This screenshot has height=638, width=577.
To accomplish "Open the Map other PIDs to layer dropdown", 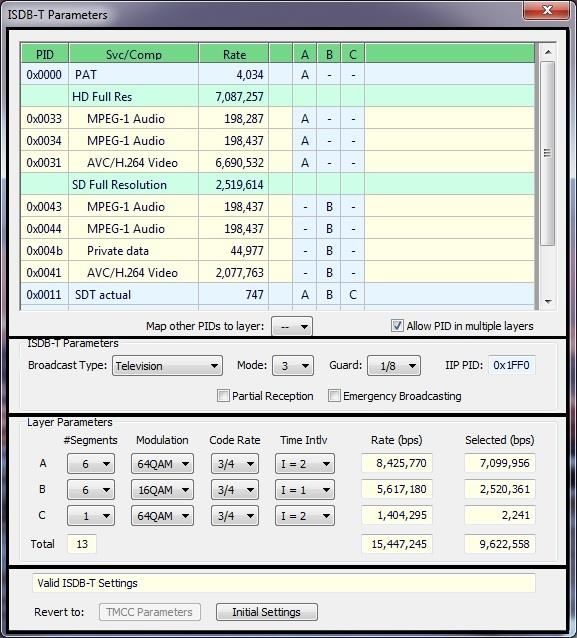I will coord(292,326).
